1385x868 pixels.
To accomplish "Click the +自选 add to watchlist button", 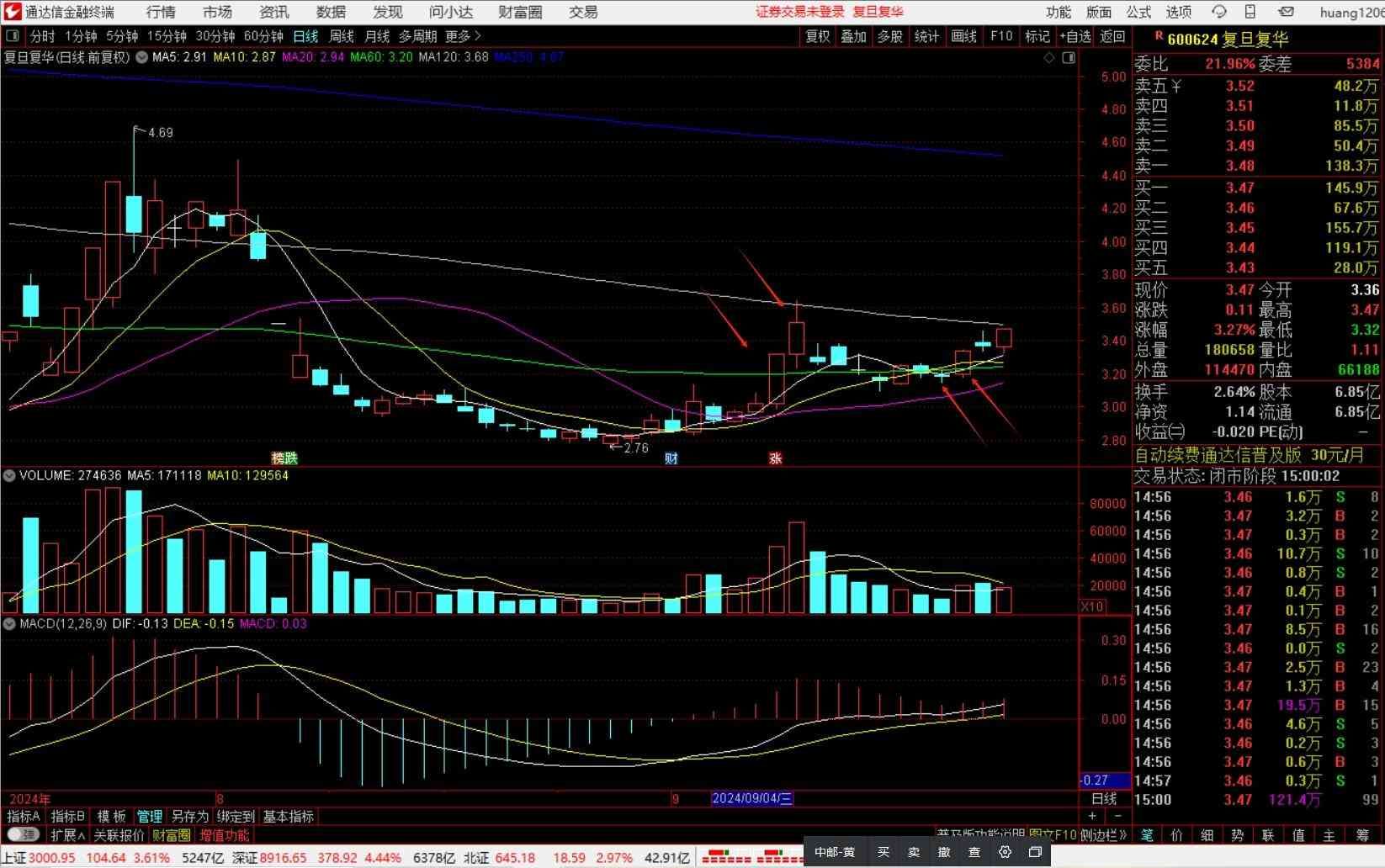I will tap(1075, 36).
